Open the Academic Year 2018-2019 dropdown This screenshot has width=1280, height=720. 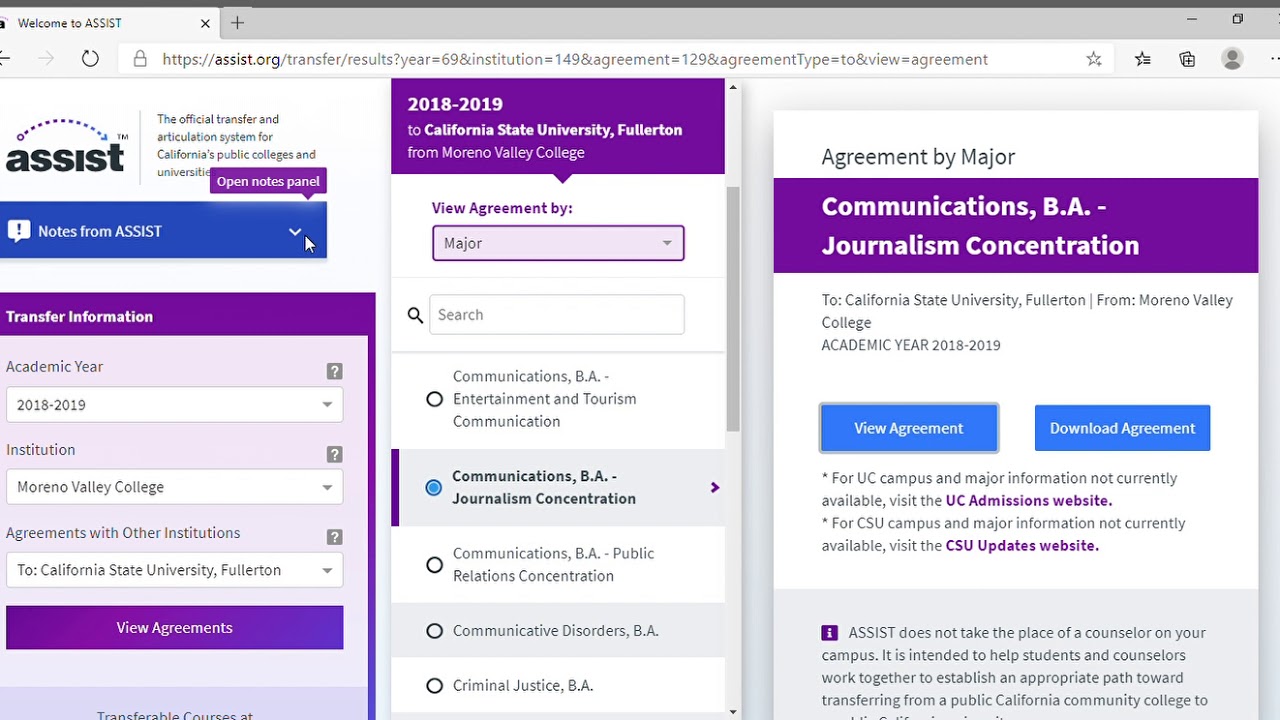(x=174, y=405)
